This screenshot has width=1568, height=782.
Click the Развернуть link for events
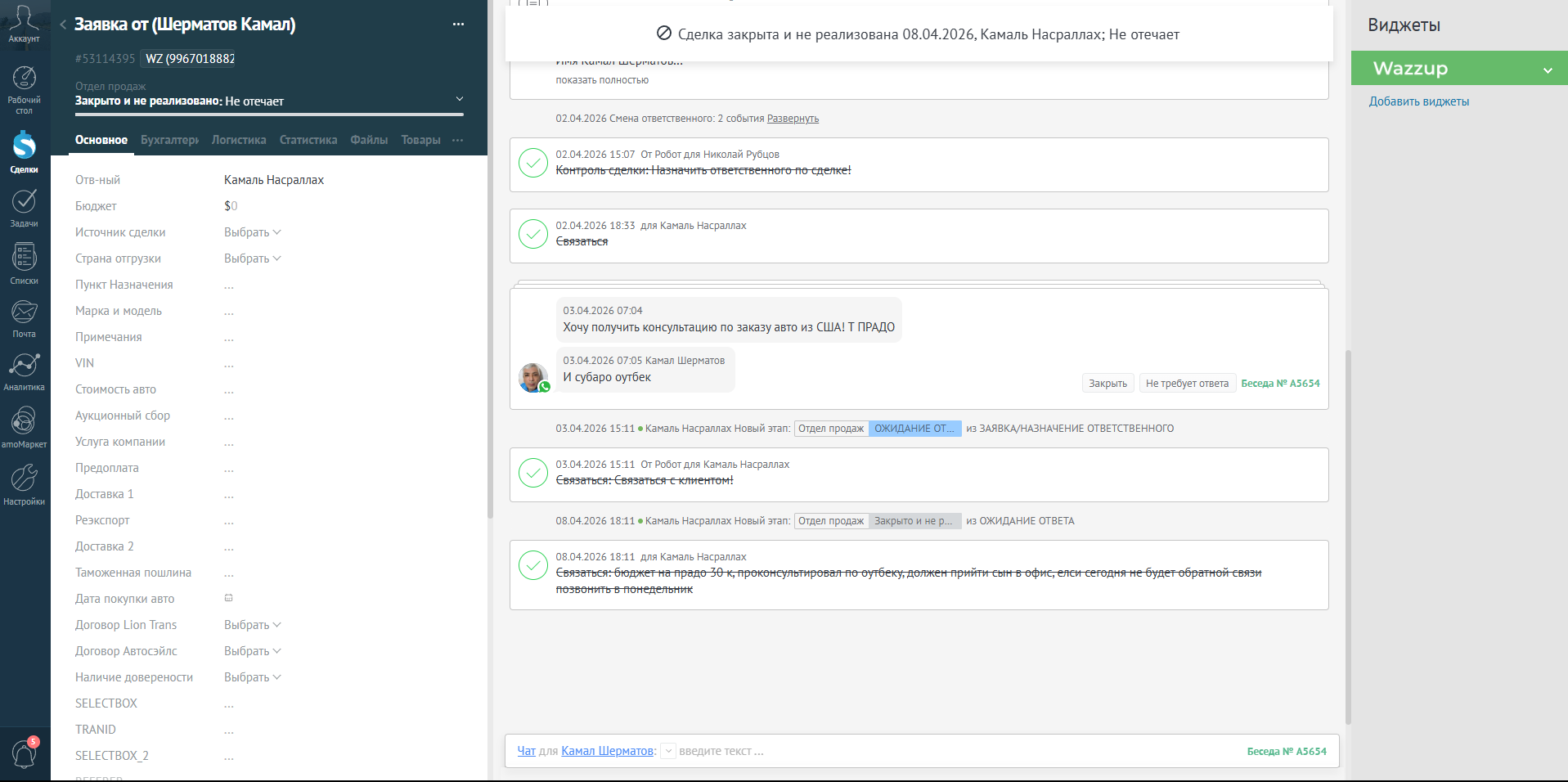pyautogui.click(x=793, y=119)
